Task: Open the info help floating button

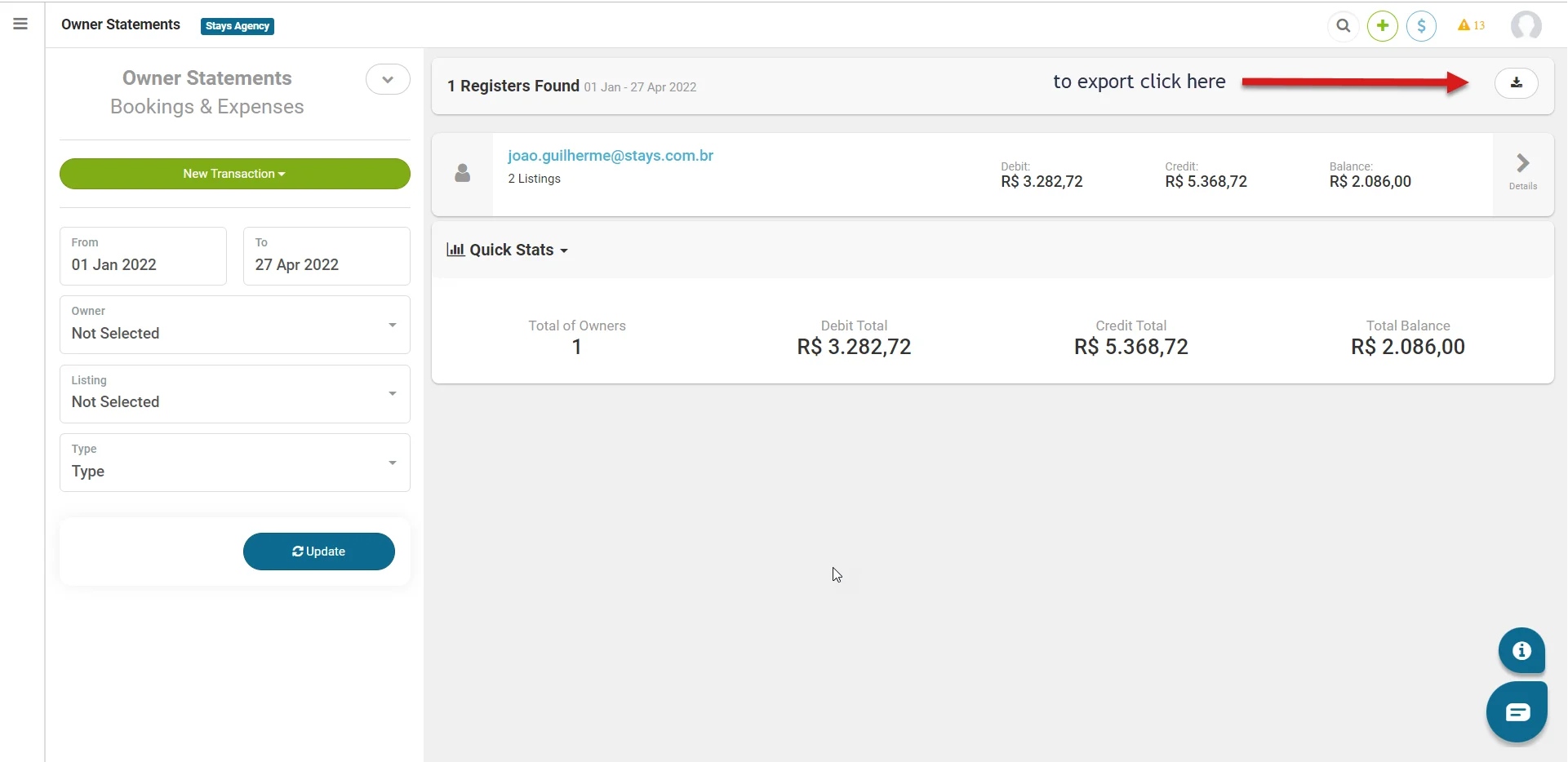Action: pyautogui.click(x=1521, y=651)
